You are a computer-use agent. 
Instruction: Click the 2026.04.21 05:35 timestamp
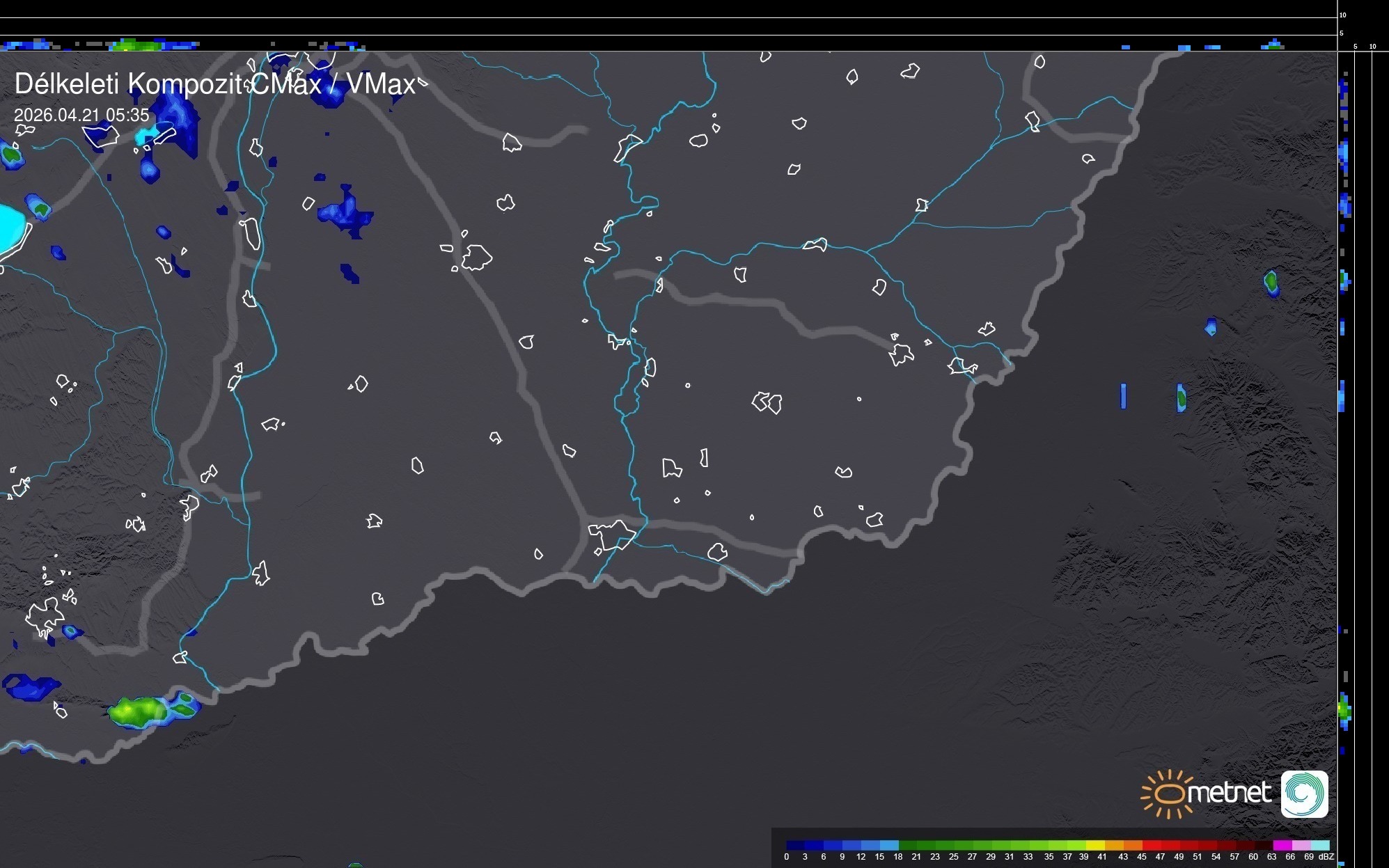click(x=81, y=115)
